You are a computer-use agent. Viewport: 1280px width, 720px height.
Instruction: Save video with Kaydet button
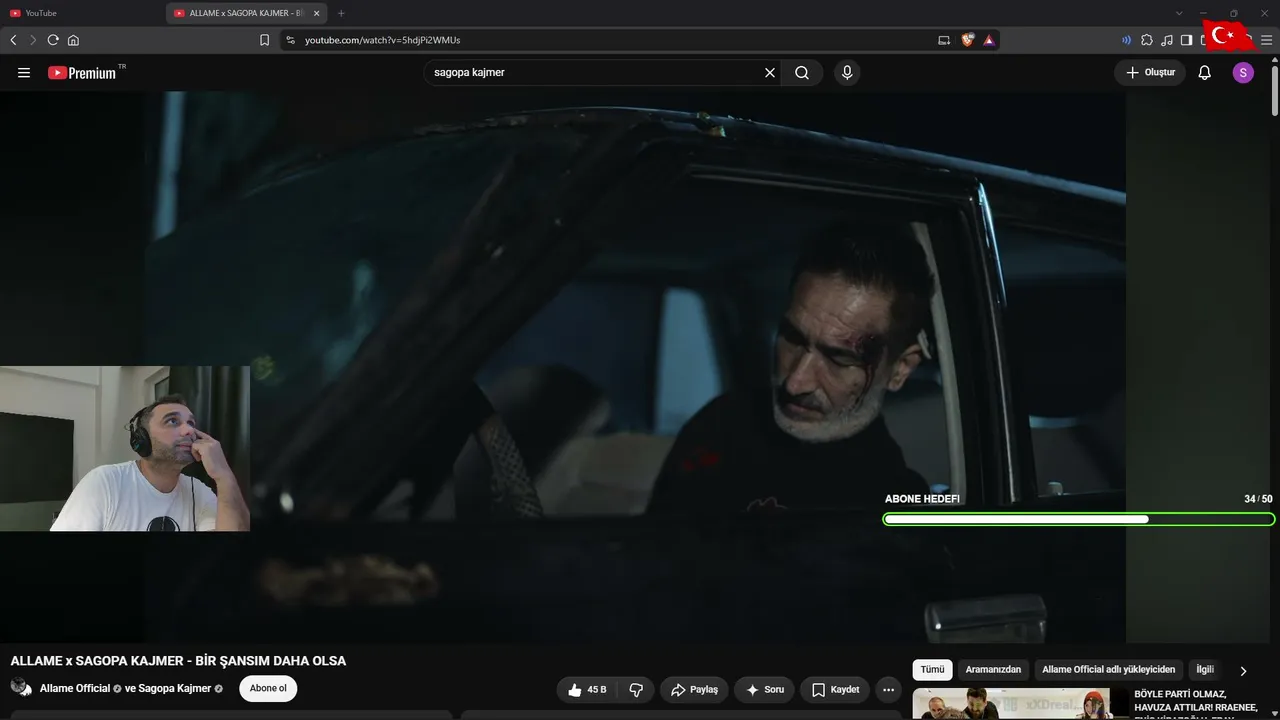click(x=835, y=690)
